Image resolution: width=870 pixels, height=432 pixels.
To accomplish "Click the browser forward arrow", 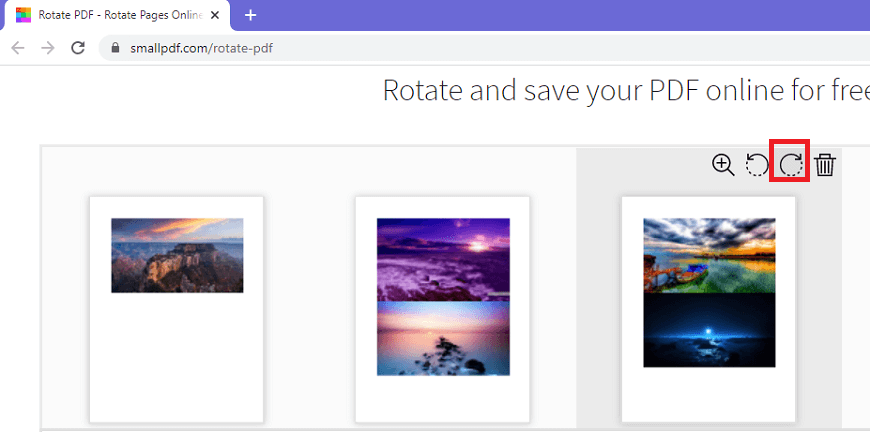I will pos(48,48).
